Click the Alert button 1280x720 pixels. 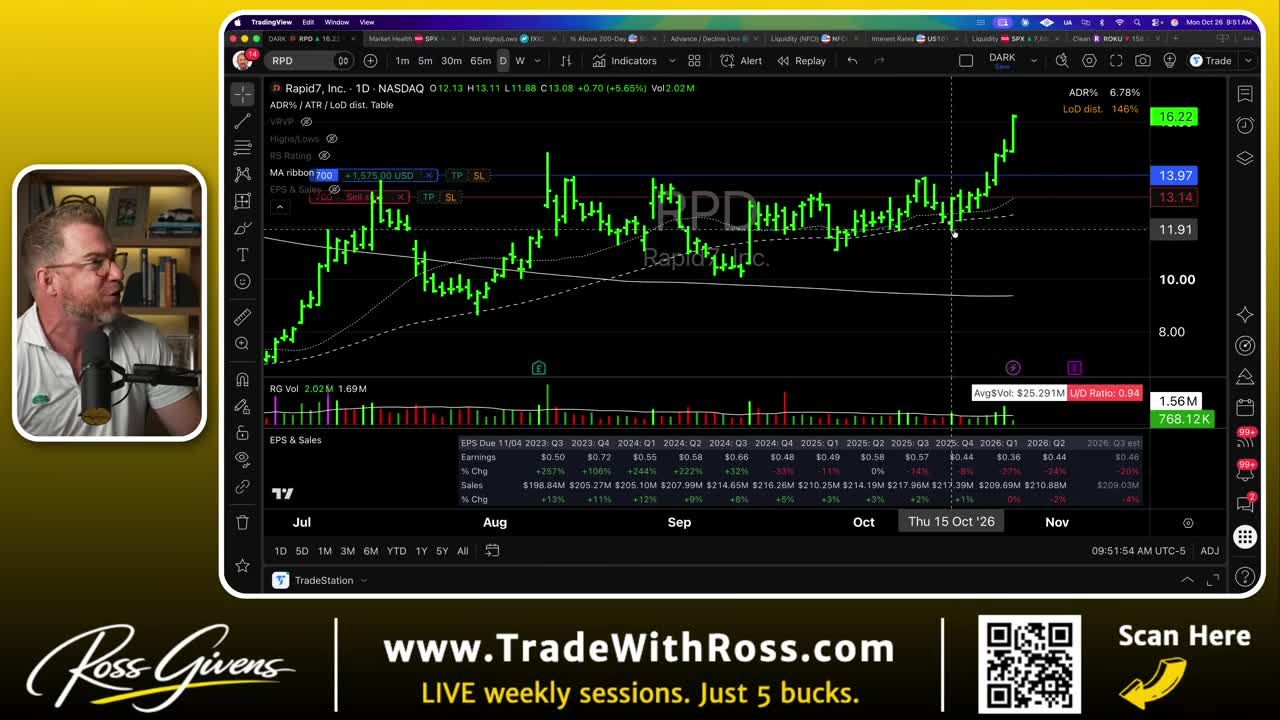tap(742, 61)
